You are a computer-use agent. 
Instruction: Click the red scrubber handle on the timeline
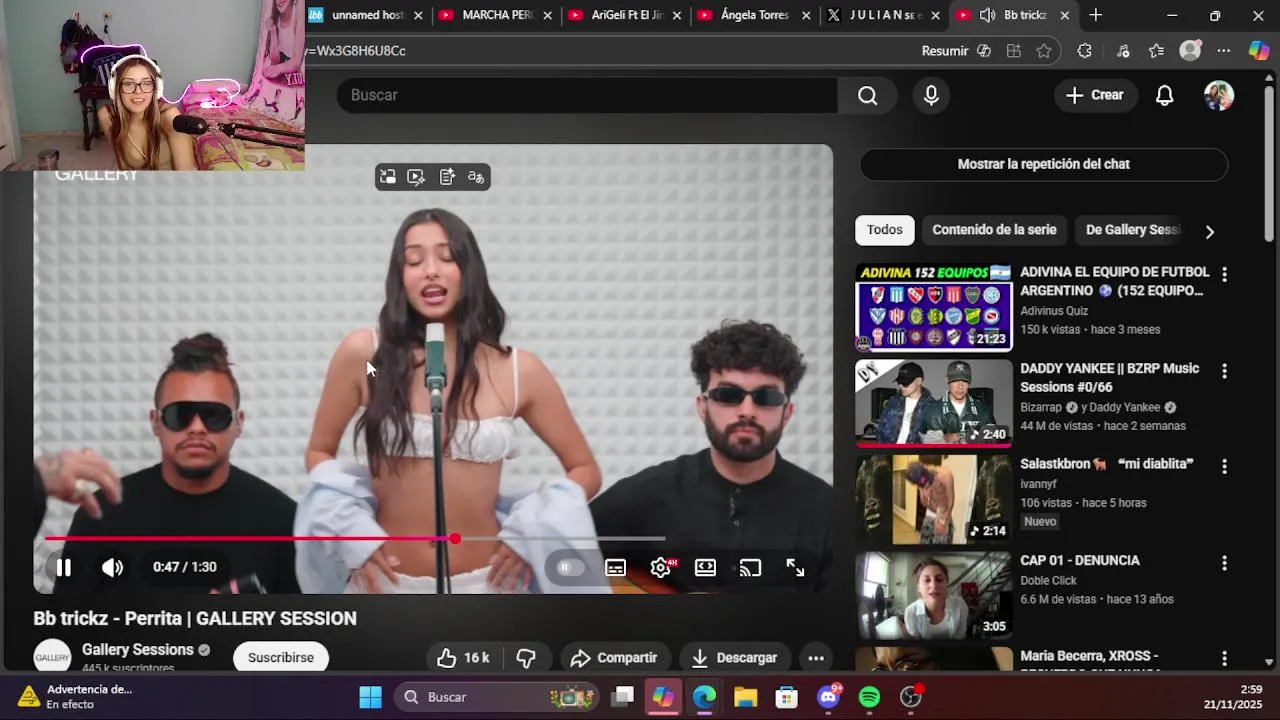coord(455,539)
